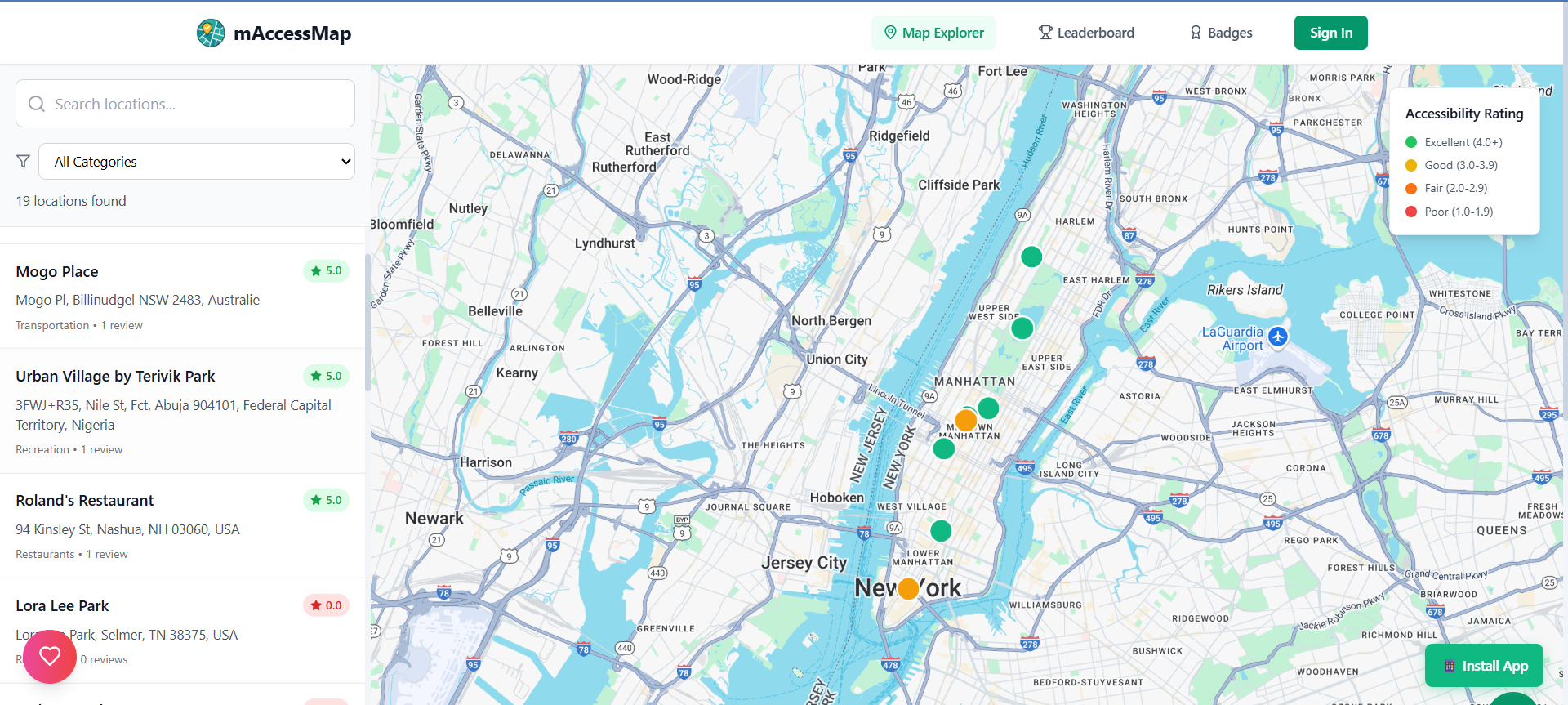Click the Mogo Pl, Billinudgel address text

pos(137,300)
